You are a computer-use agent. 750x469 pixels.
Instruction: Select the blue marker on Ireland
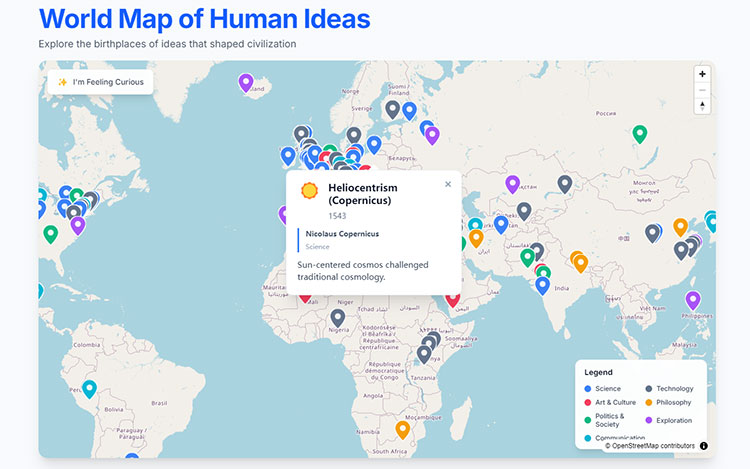pos(288,156)
